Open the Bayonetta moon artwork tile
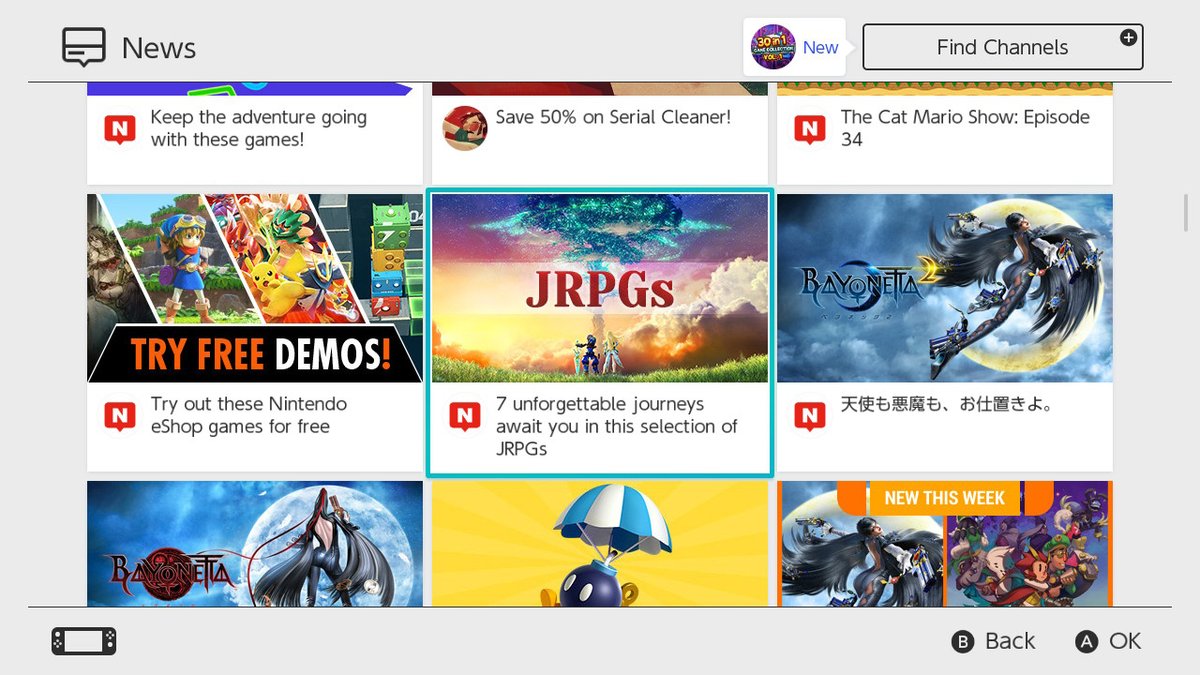The height and width of the screenshot is (675, 1200). [x=255, y=544]
